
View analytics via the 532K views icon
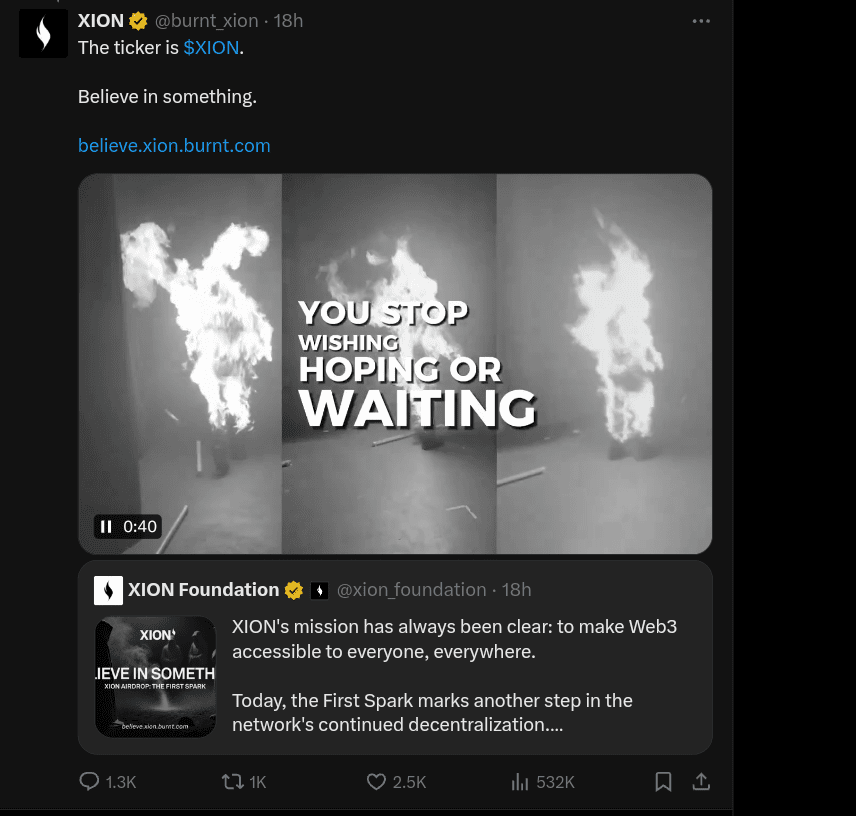tap(520, 781)
